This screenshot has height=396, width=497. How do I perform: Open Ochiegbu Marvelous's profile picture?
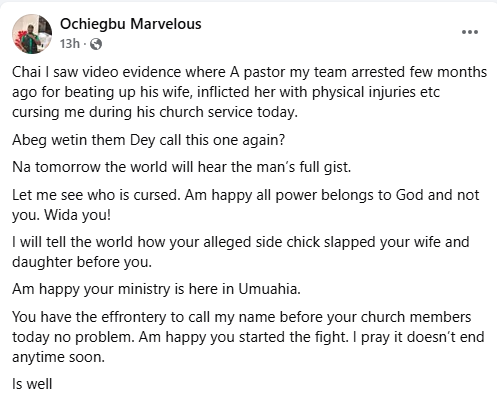[32, 34]
